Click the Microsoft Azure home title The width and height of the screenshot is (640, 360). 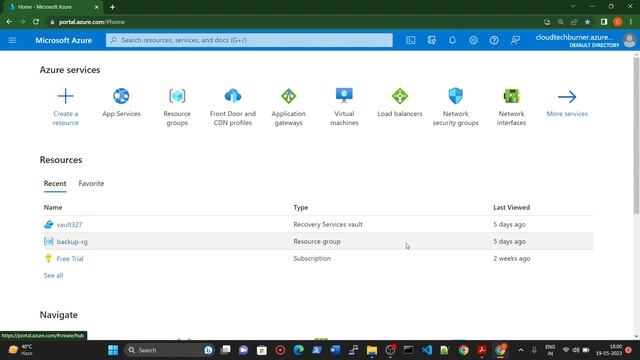pyautogui.click(x=64, y=40)
